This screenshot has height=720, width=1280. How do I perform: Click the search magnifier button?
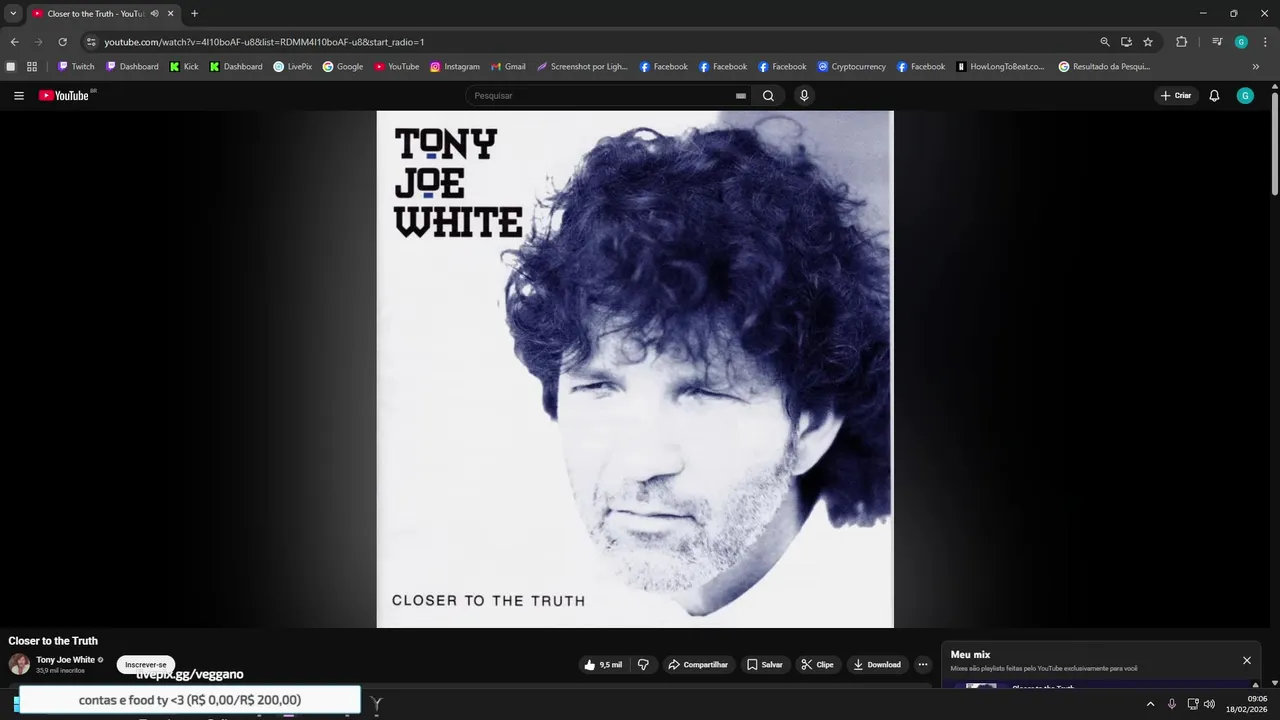click(768, 96)
